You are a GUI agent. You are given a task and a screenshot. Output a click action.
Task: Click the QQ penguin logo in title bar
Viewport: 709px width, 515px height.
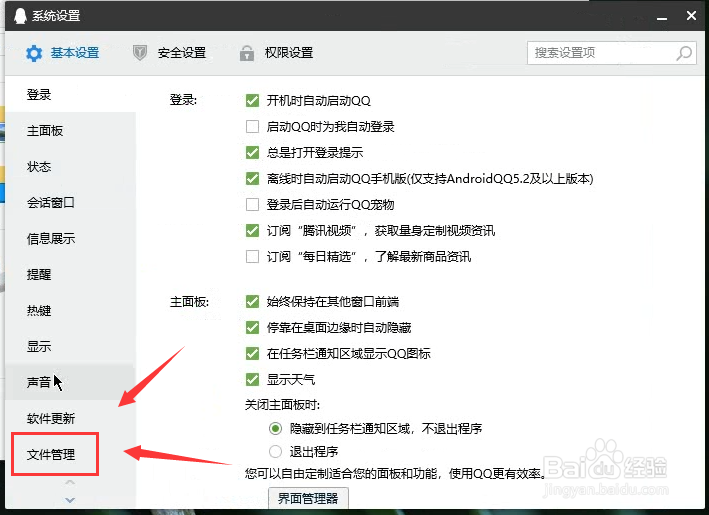tap(20, 16)
